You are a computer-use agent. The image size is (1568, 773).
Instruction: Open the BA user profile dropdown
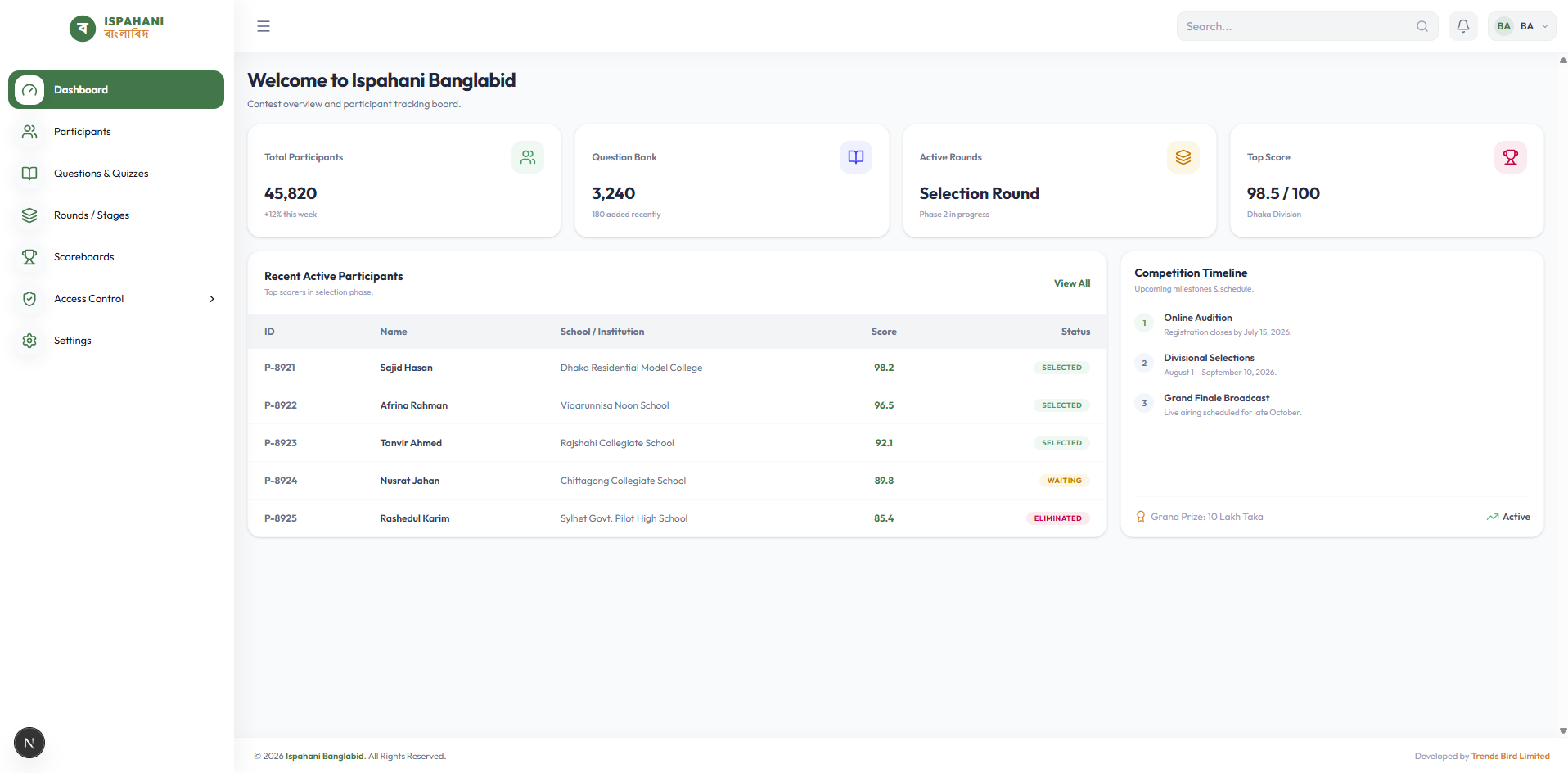click(x=1522, y=26)
